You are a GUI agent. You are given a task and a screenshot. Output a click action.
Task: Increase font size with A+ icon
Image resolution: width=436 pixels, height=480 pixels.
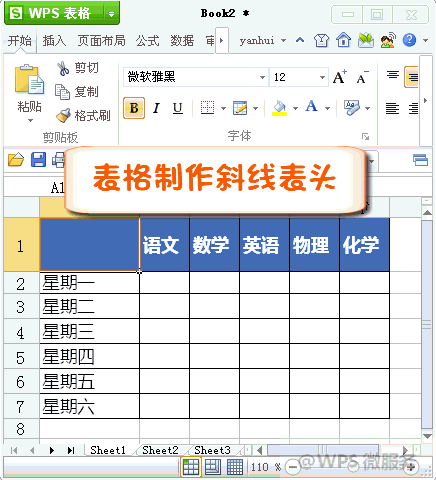[x=340, y=77]
